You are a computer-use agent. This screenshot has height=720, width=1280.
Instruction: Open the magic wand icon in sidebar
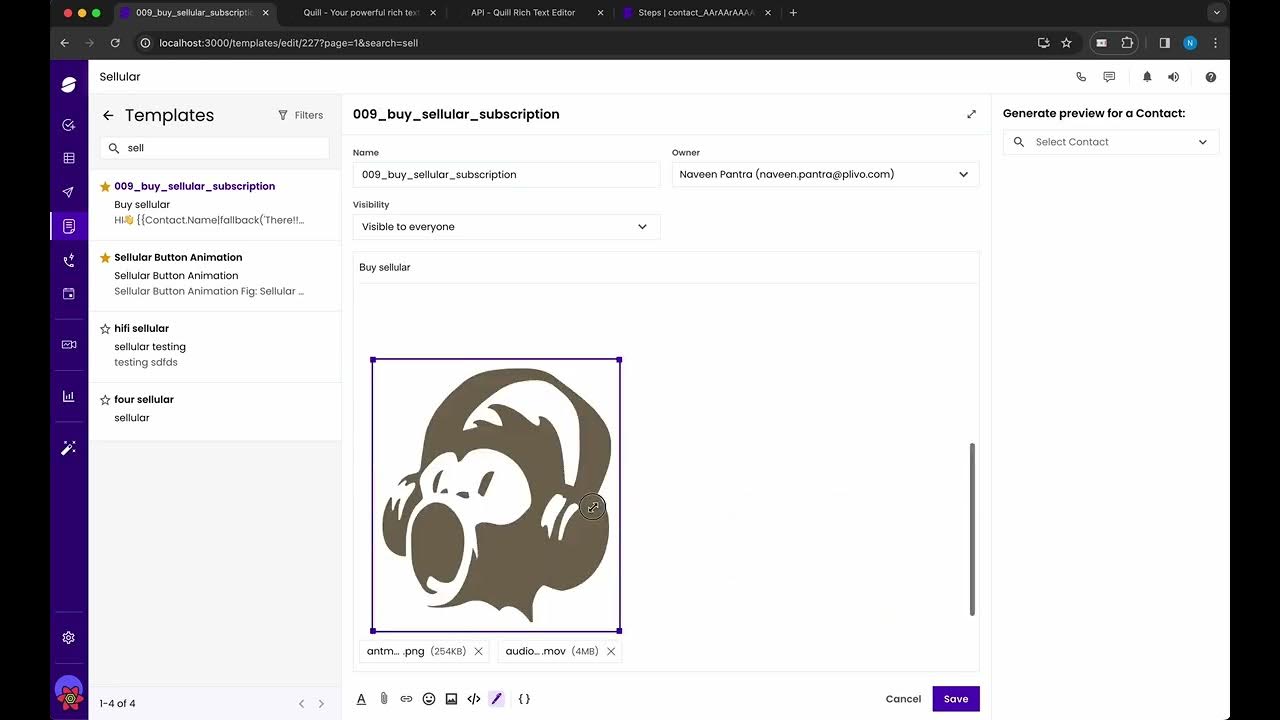(x=69, y=448)
